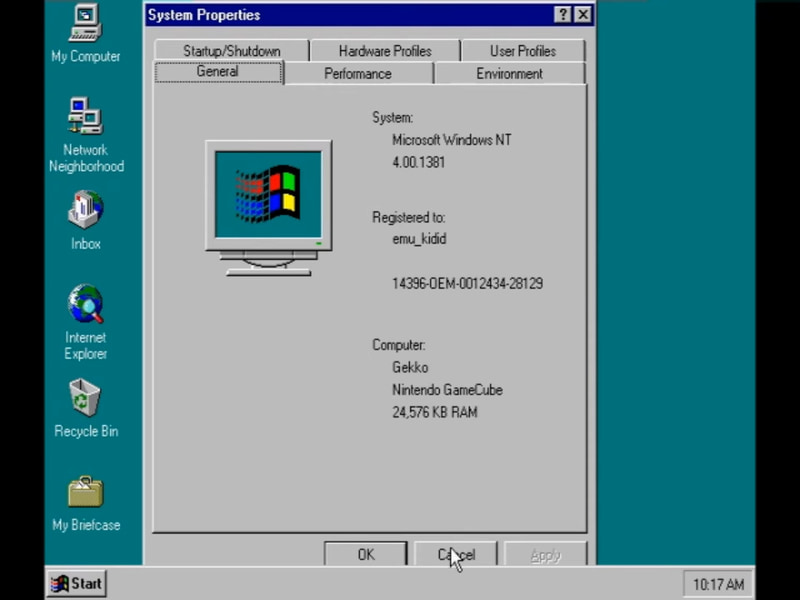
Task: Click the version text 4.00.1381
Action: pyautogui.click(x=419, y=163)
